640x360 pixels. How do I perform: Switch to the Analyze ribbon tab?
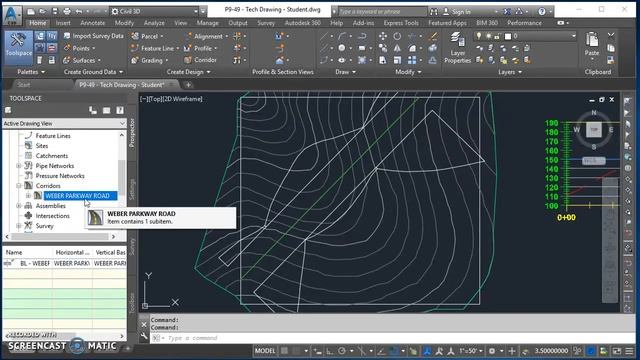tap(154, 23)
